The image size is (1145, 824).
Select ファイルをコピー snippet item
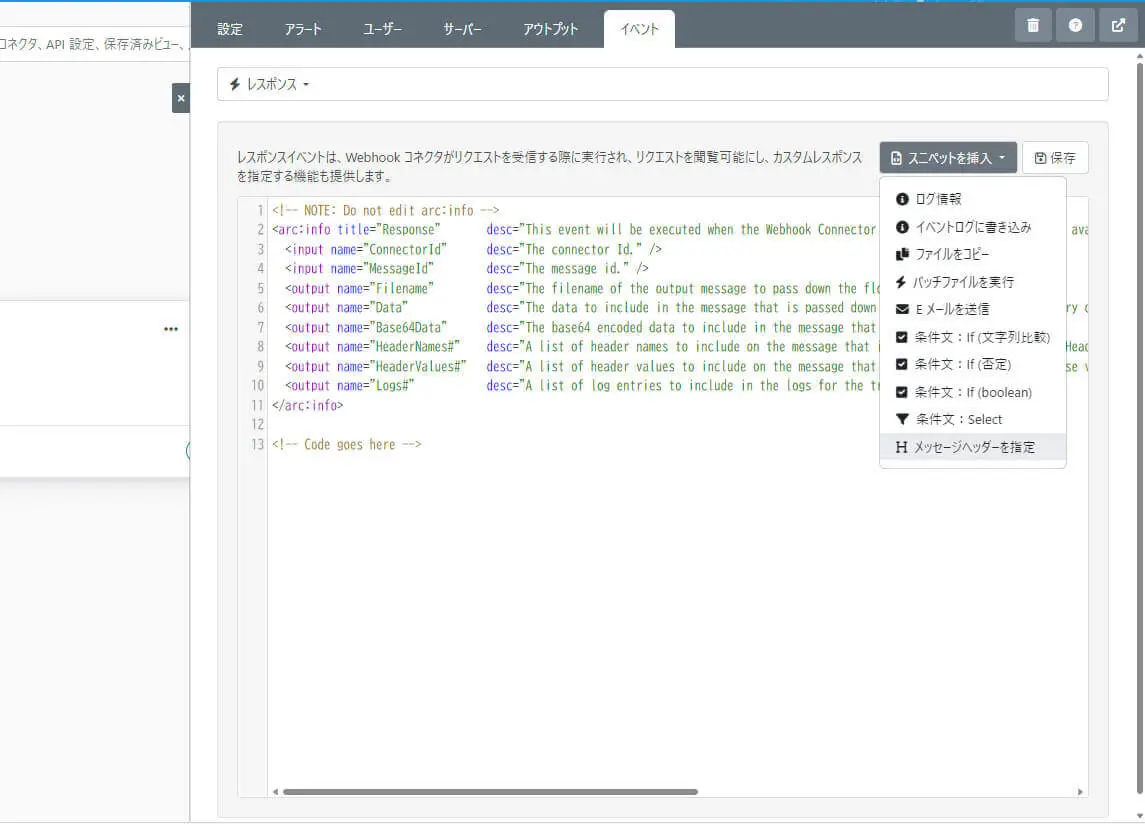coord(951,254)
